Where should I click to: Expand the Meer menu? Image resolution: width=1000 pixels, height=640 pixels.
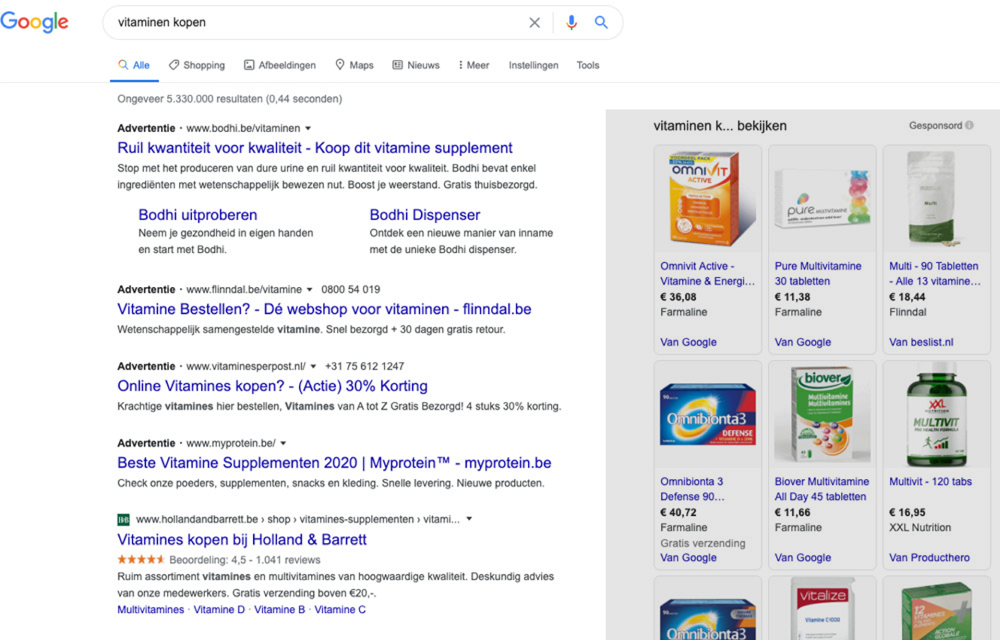pos(474,65)
